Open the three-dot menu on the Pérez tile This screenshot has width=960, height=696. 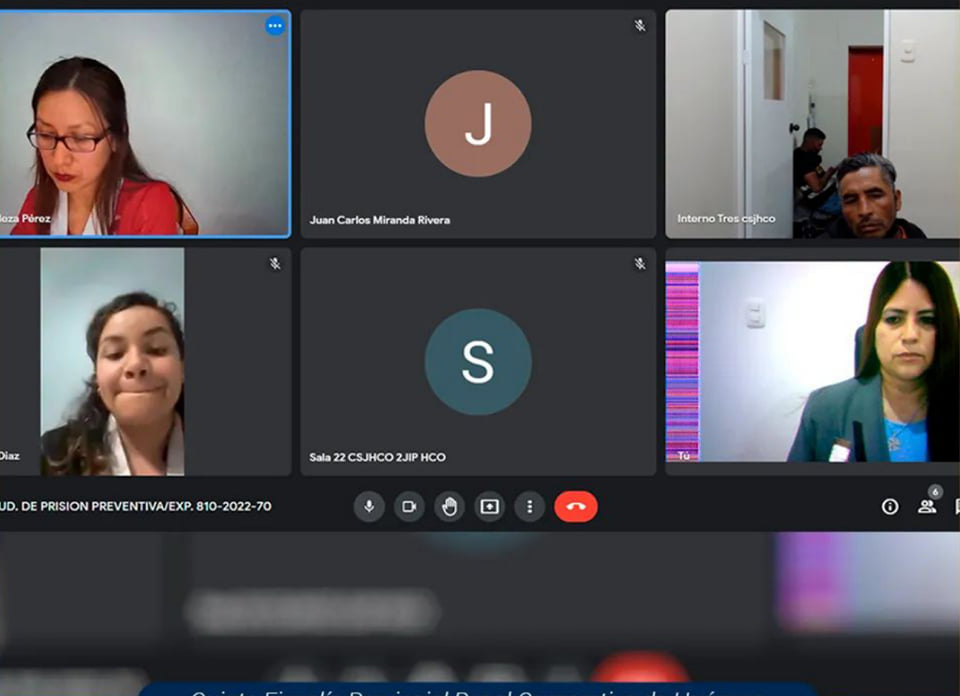[274, 26]
